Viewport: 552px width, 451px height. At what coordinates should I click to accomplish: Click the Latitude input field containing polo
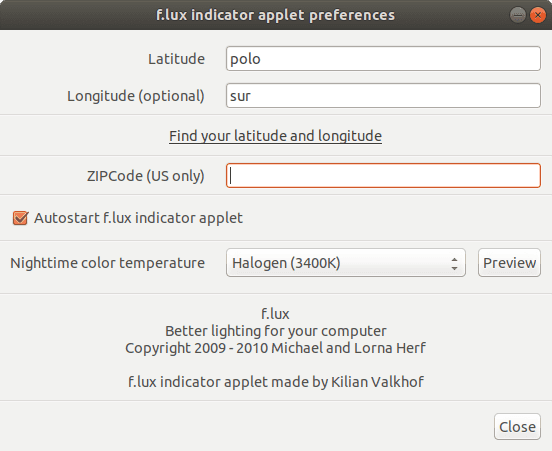pos(383,59)
